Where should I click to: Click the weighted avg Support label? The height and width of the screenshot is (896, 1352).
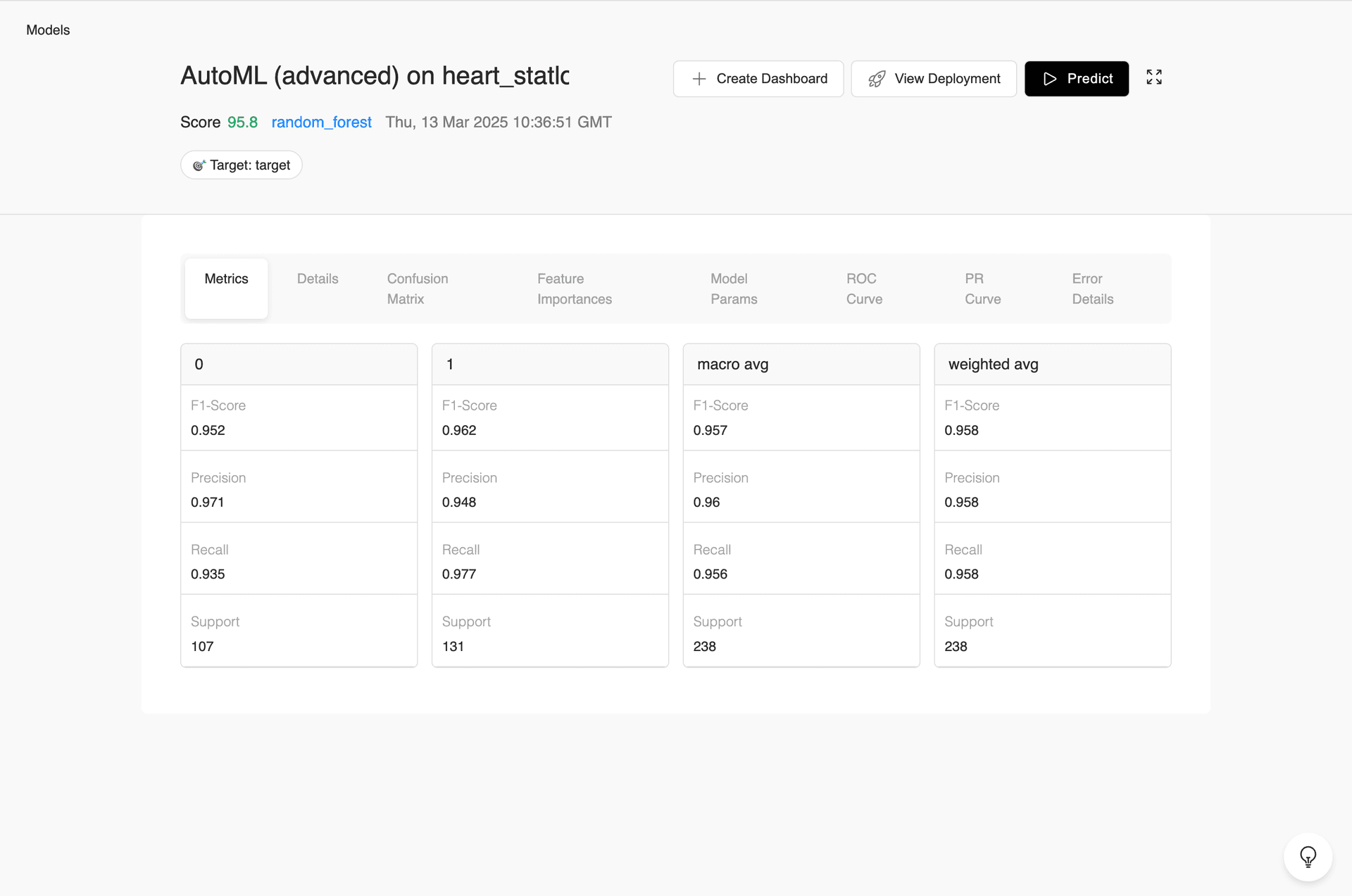[968, 622]
